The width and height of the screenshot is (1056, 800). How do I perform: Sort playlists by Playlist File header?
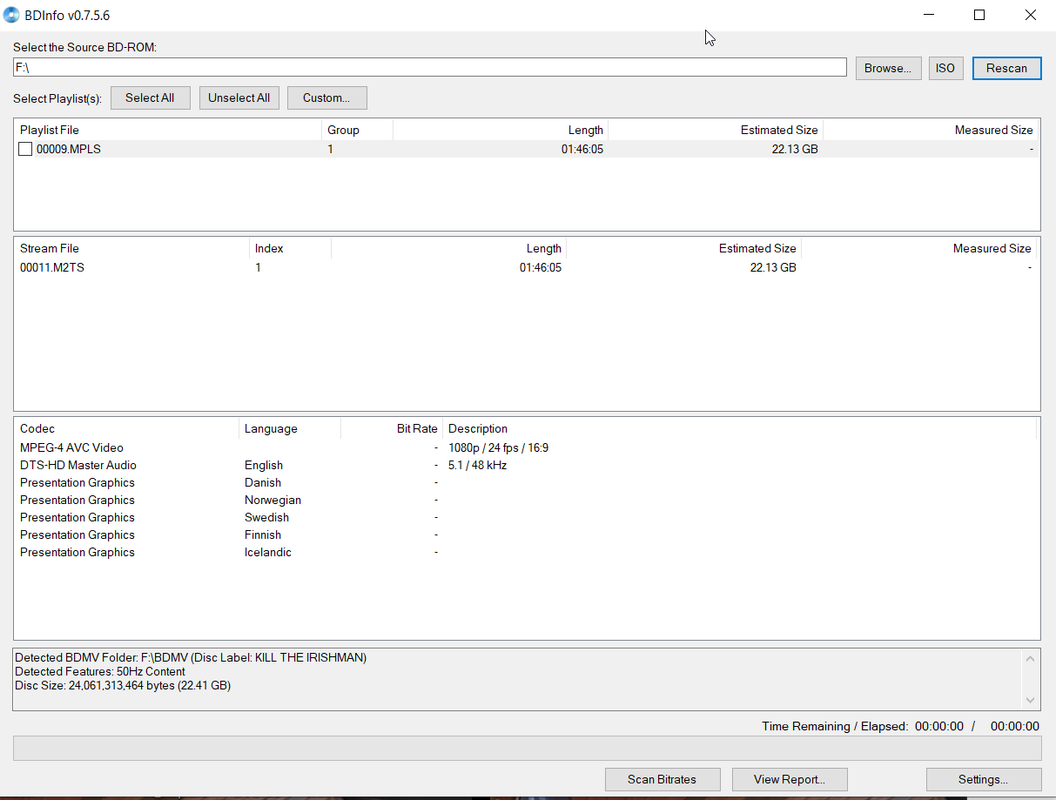point(168,130)
